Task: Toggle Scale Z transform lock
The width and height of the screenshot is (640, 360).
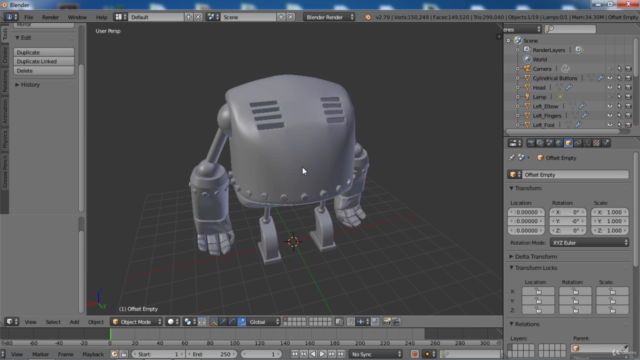Action: 612,310
